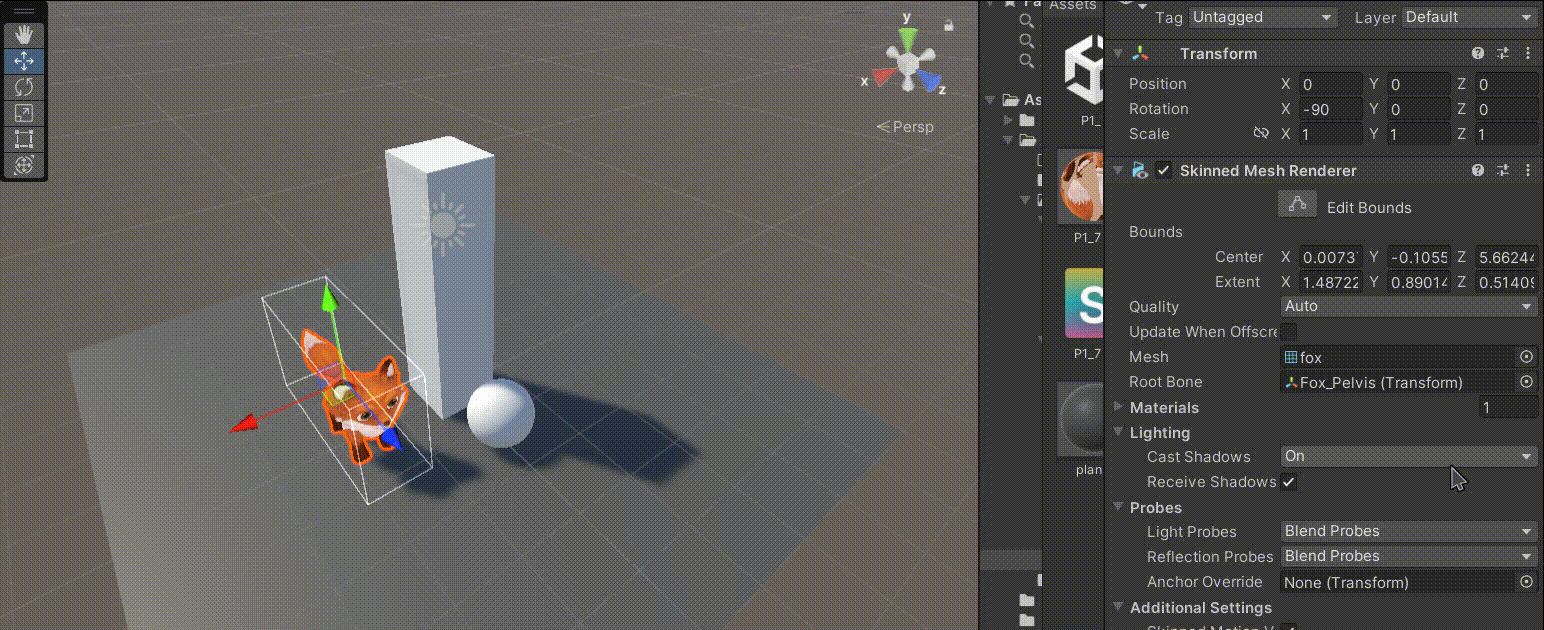
Task: Open the Root Bone object picker circle
Action: coord(1526,382)
